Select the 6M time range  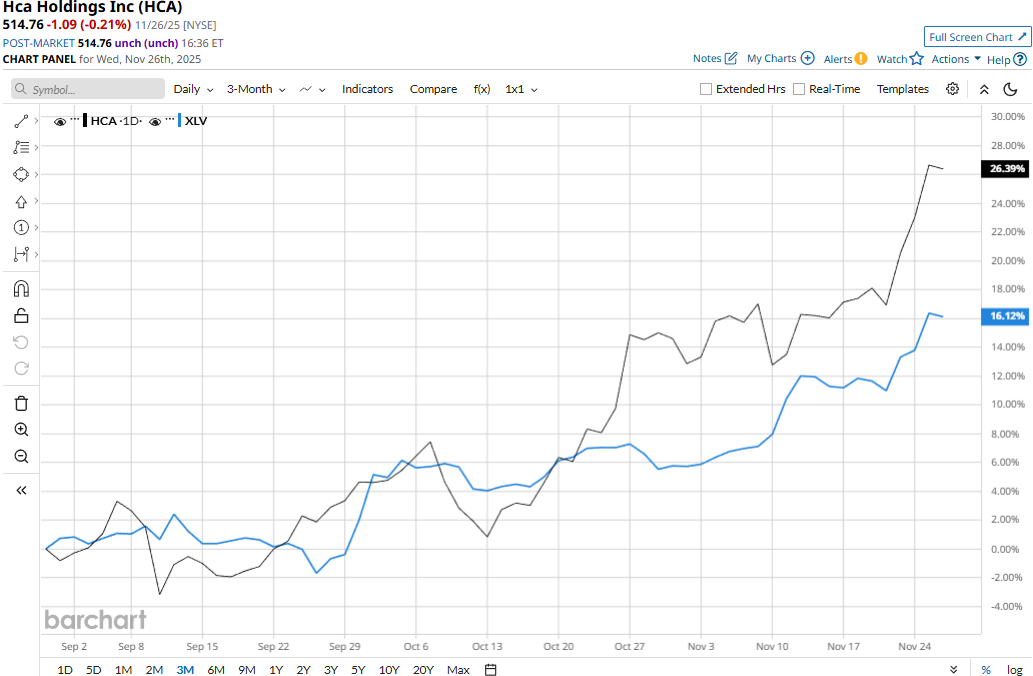coord(216,669)
